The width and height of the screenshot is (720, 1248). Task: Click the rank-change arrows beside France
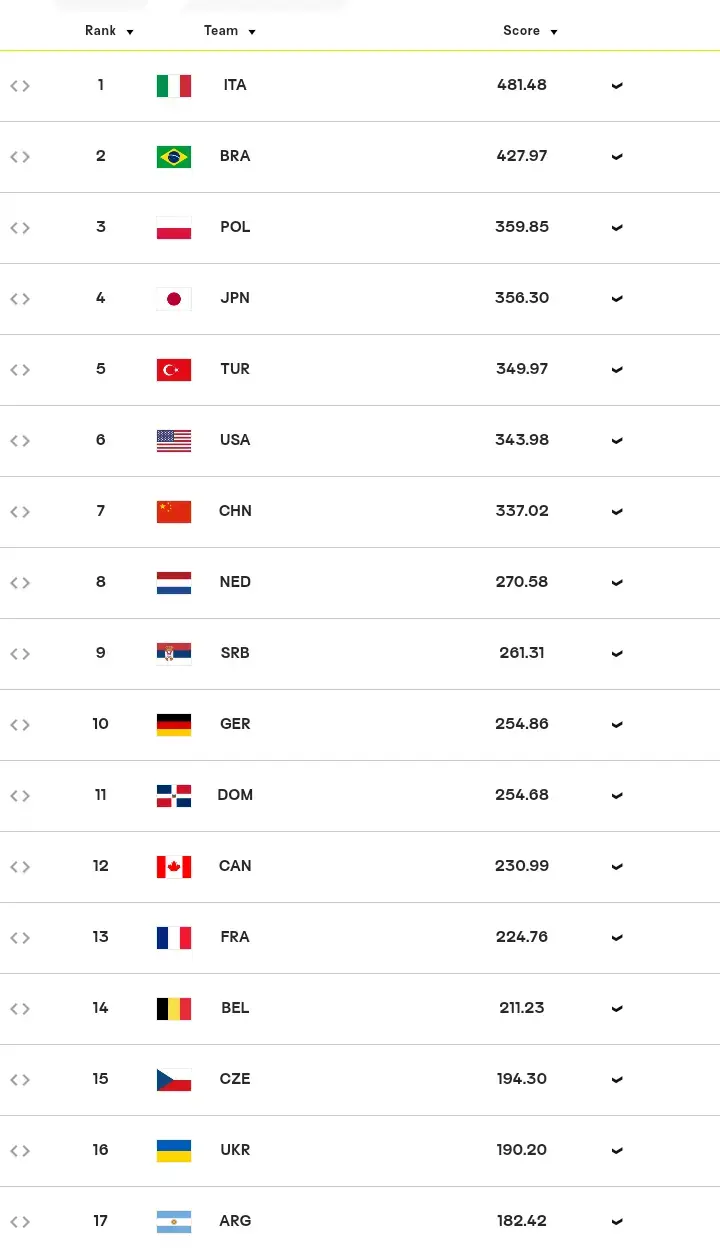coord(20,938)
